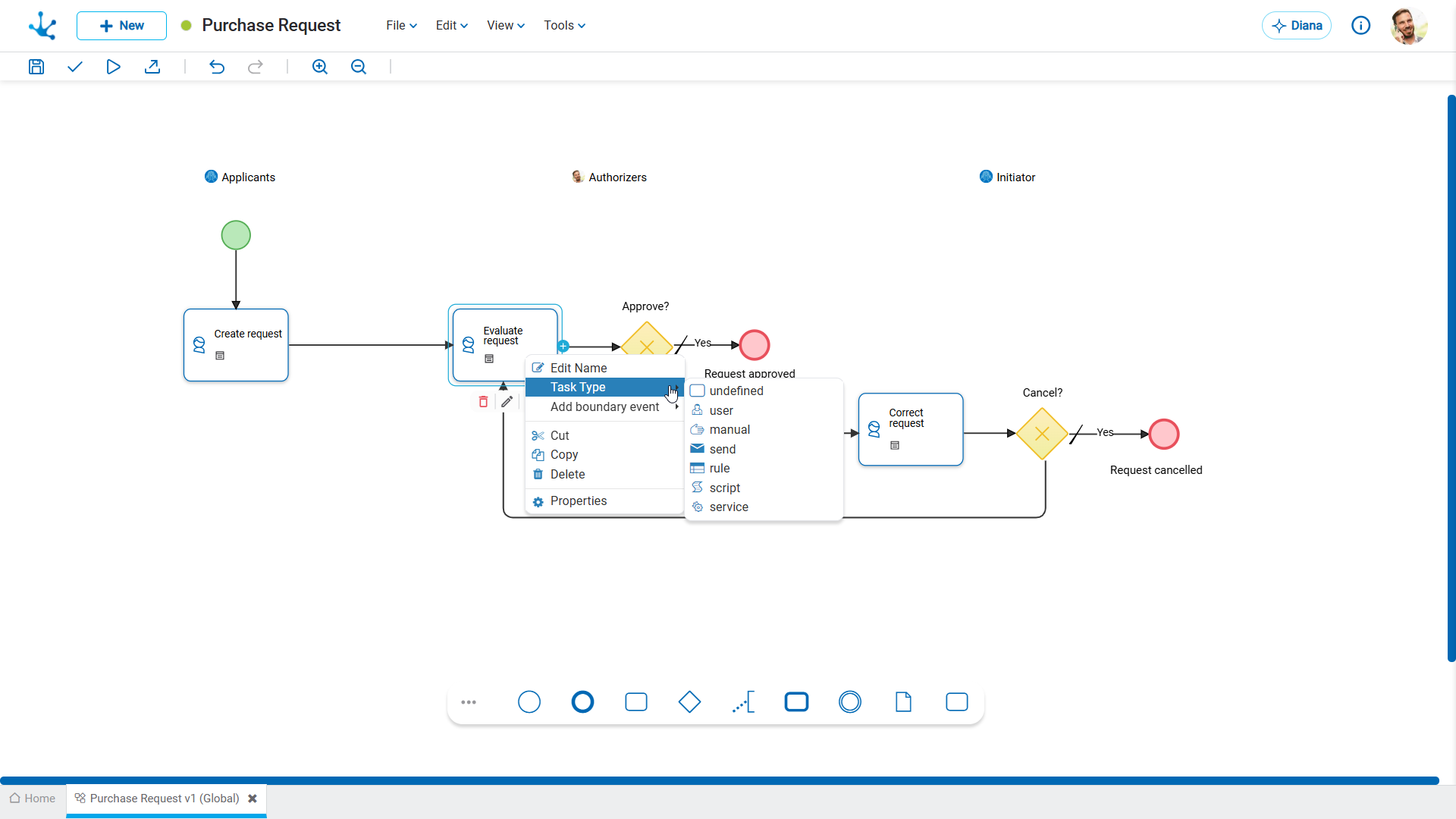Expand the Add boundary event submenu

605,407
